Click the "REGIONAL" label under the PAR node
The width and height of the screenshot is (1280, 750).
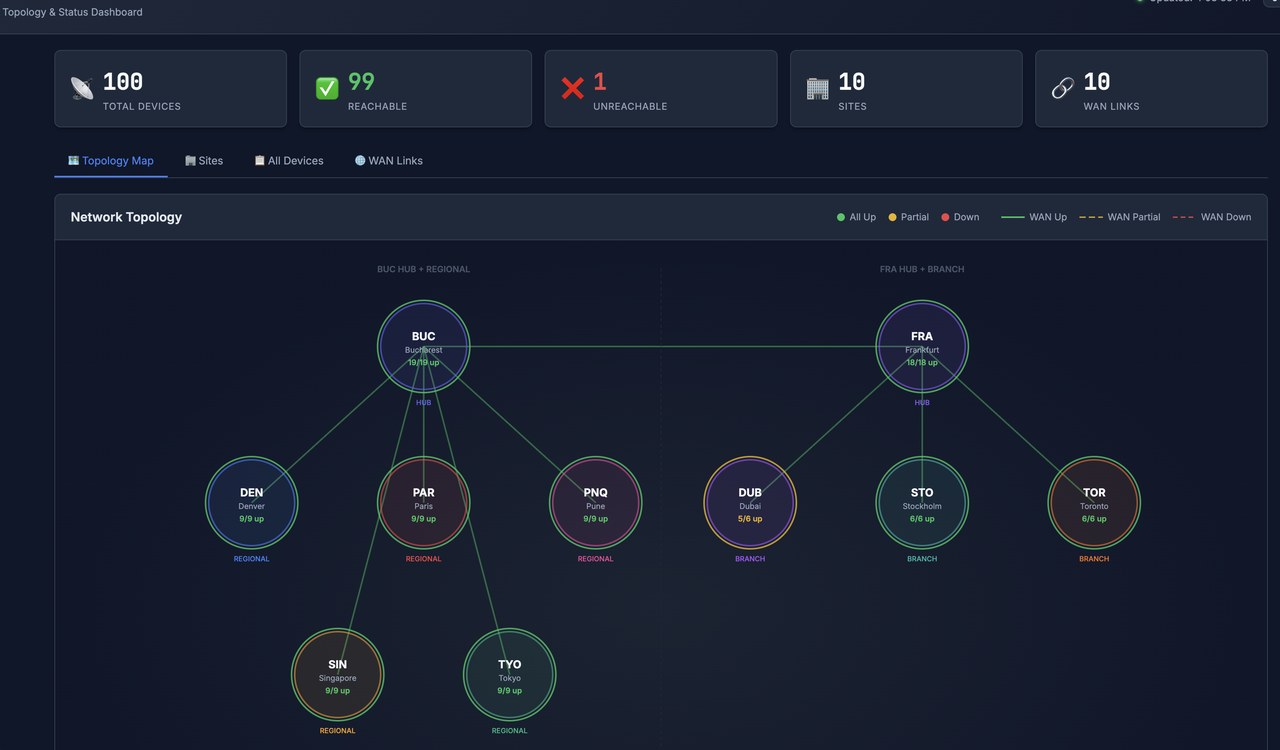[x=424, y=559]
